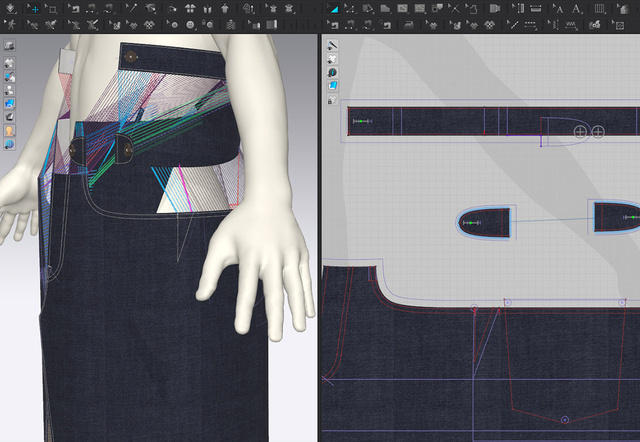Expand the show avatar icon menu in 3D sidebar
This screenshot has height=442, width=640.
coord(9,89)
